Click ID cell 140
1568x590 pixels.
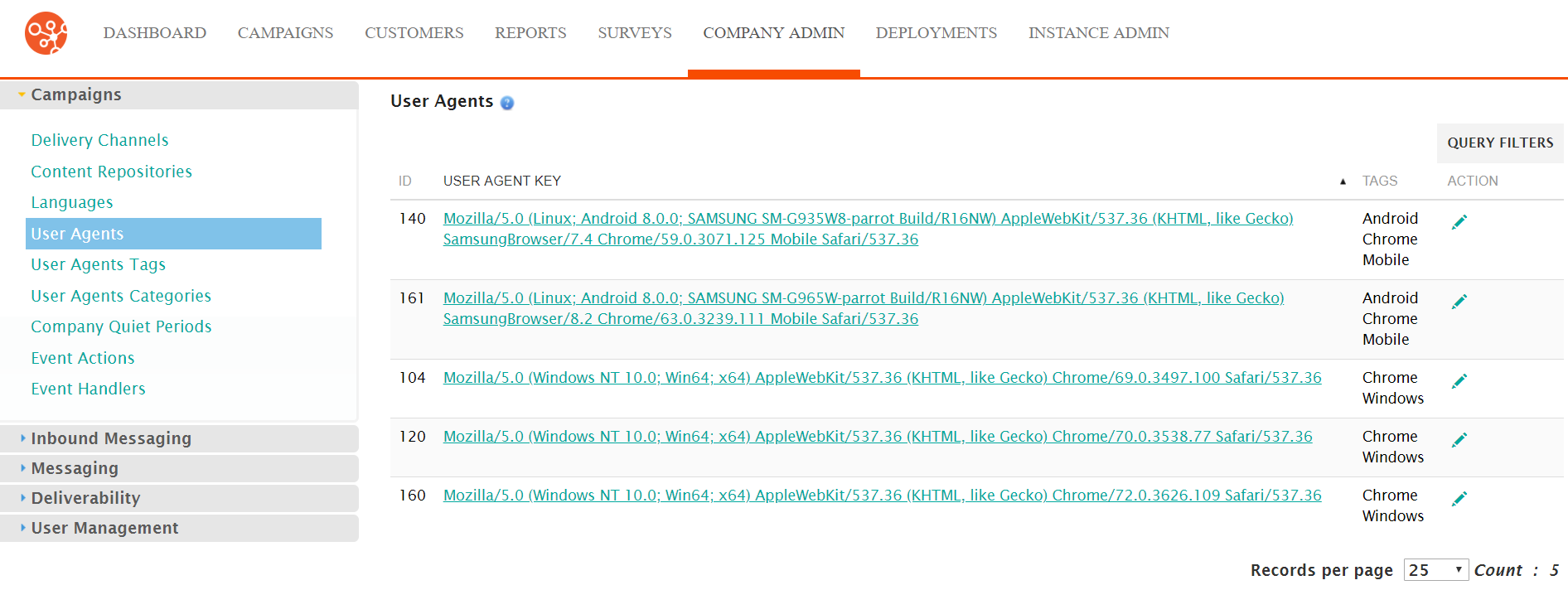413,219
